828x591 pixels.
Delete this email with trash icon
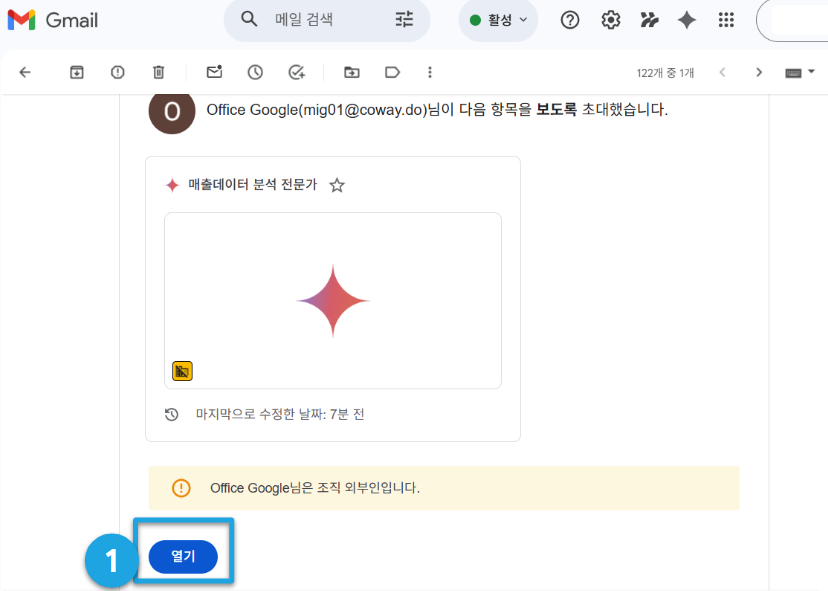click(158, 72)
